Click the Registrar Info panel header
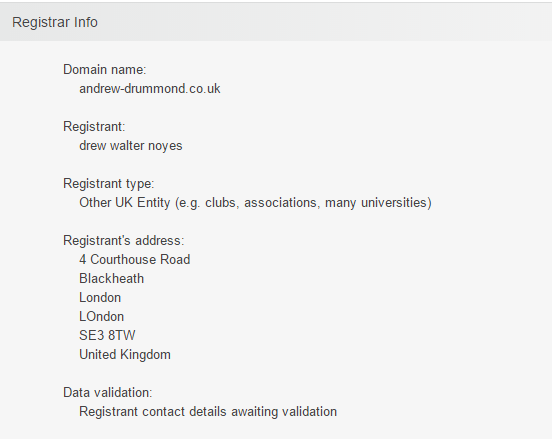552x439 pixels. tap(276, 22)
